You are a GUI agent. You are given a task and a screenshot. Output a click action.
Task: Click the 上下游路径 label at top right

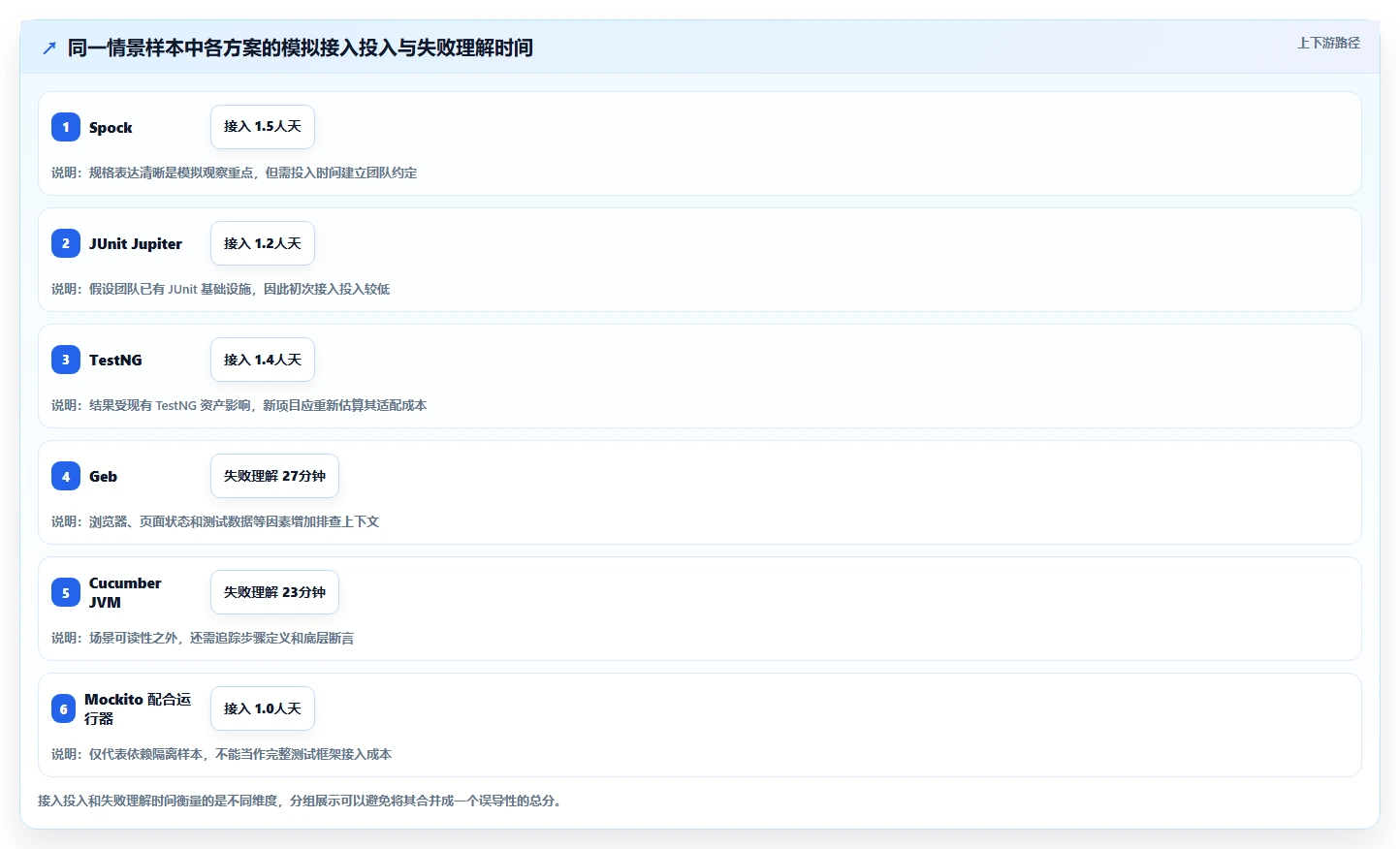click(x=1328, y=43)
